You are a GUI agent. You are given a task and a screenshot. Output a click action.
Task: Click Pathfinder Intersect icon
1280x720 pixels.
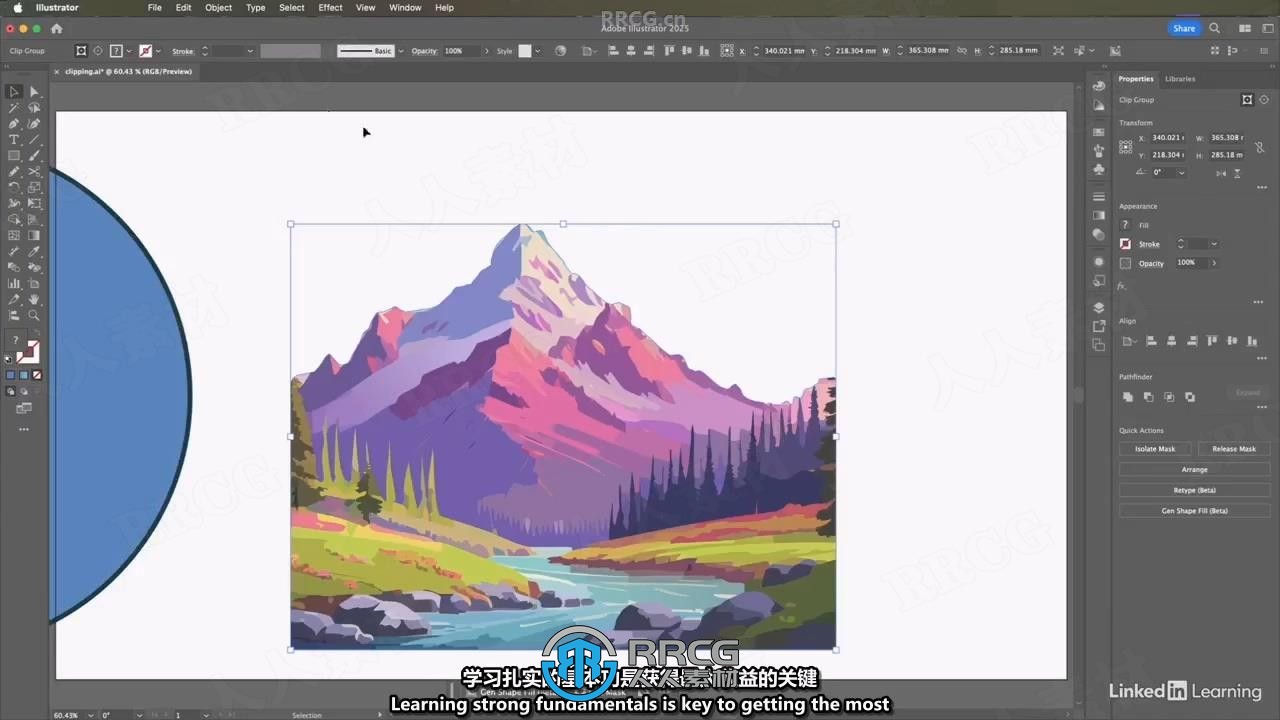(1169, 397)
